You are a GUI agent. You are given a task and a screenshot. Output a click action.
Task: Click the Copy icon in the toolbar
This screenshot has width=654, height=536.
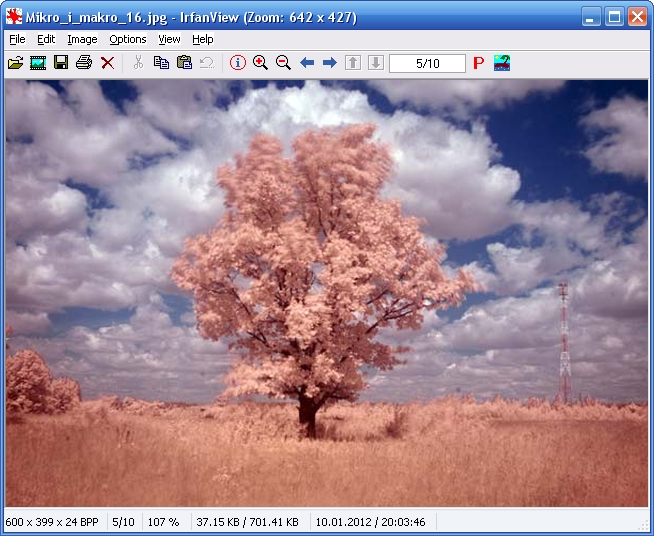[x=161, y=63]
